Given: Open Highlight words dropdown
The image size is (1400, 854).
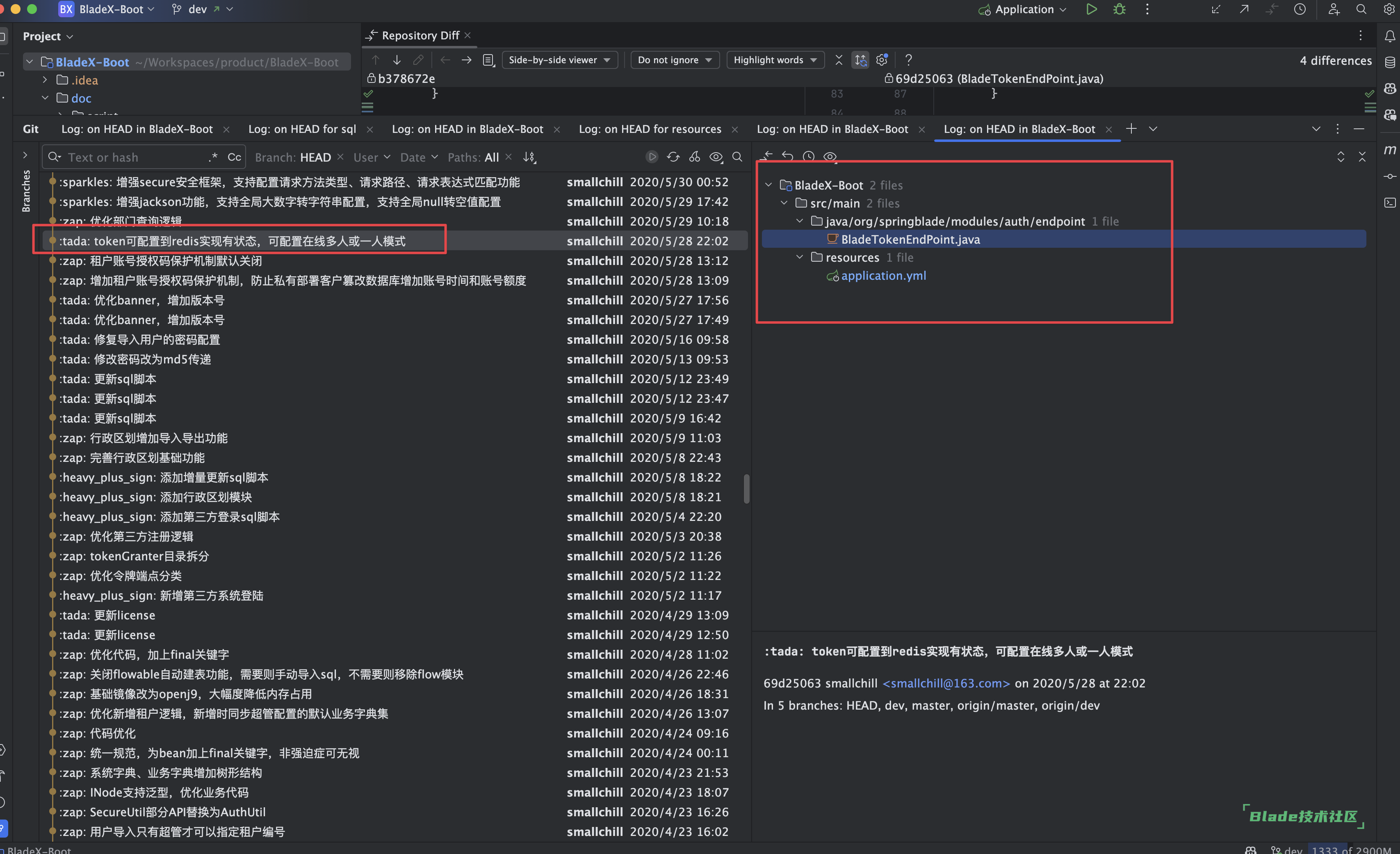Looking at the screenshot, I should coord(775,59).
